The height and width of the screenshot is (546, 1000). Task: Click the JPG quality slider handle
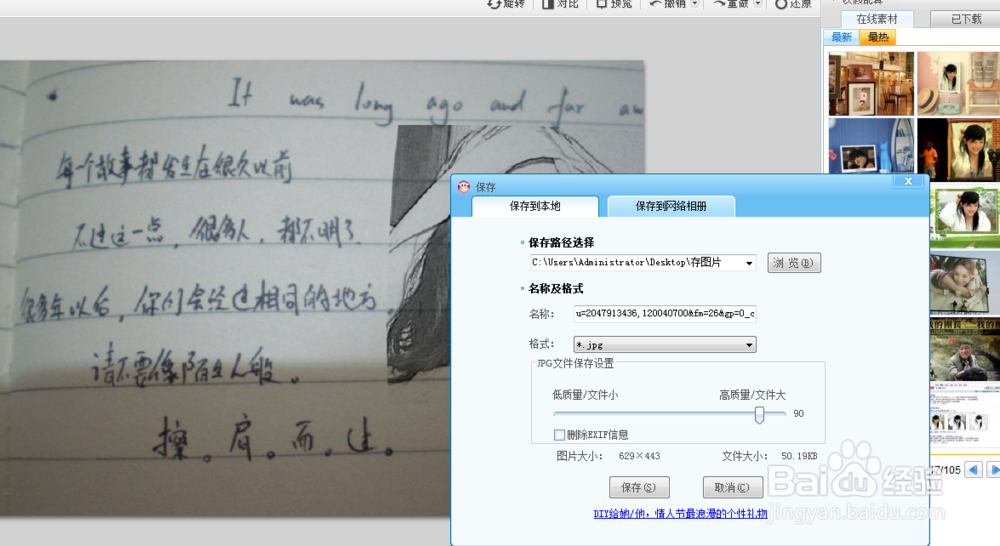[x=759, y=415]
